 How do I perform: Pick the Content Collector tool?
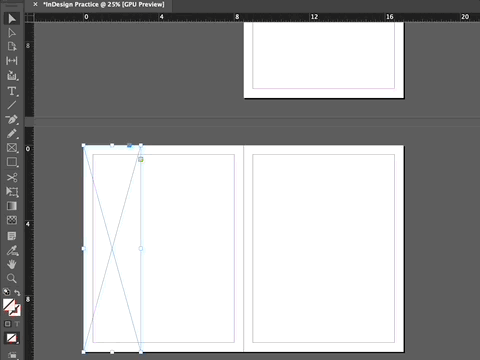[x=12, y=75]
